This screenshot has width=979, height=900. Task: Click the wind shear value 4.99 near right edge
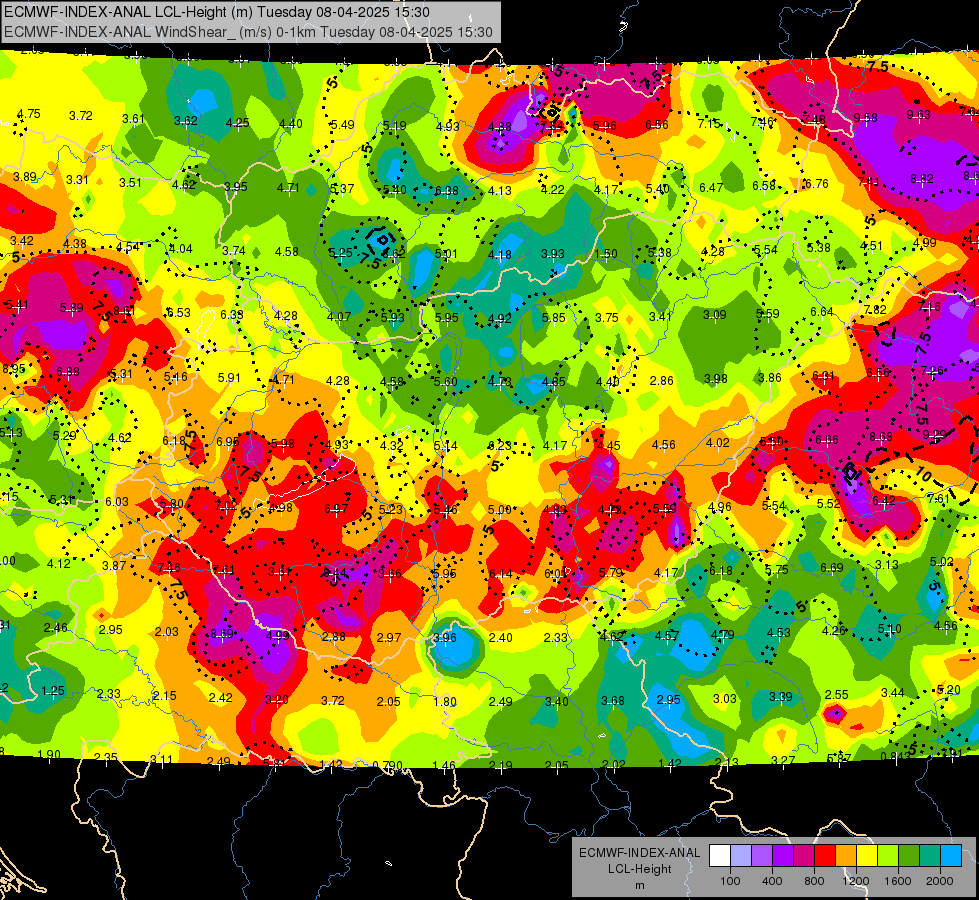tap(925, 243)
